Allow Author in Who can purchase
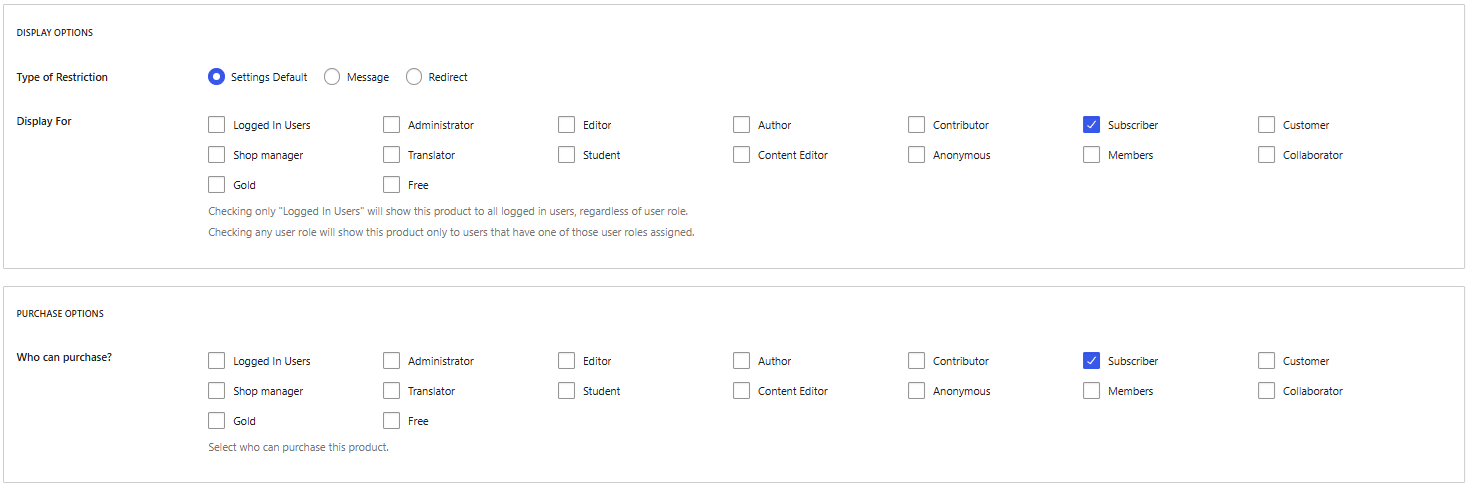The width and height of the screenshot is (1470, 486). pyautogui.click(x=741, y=361)
